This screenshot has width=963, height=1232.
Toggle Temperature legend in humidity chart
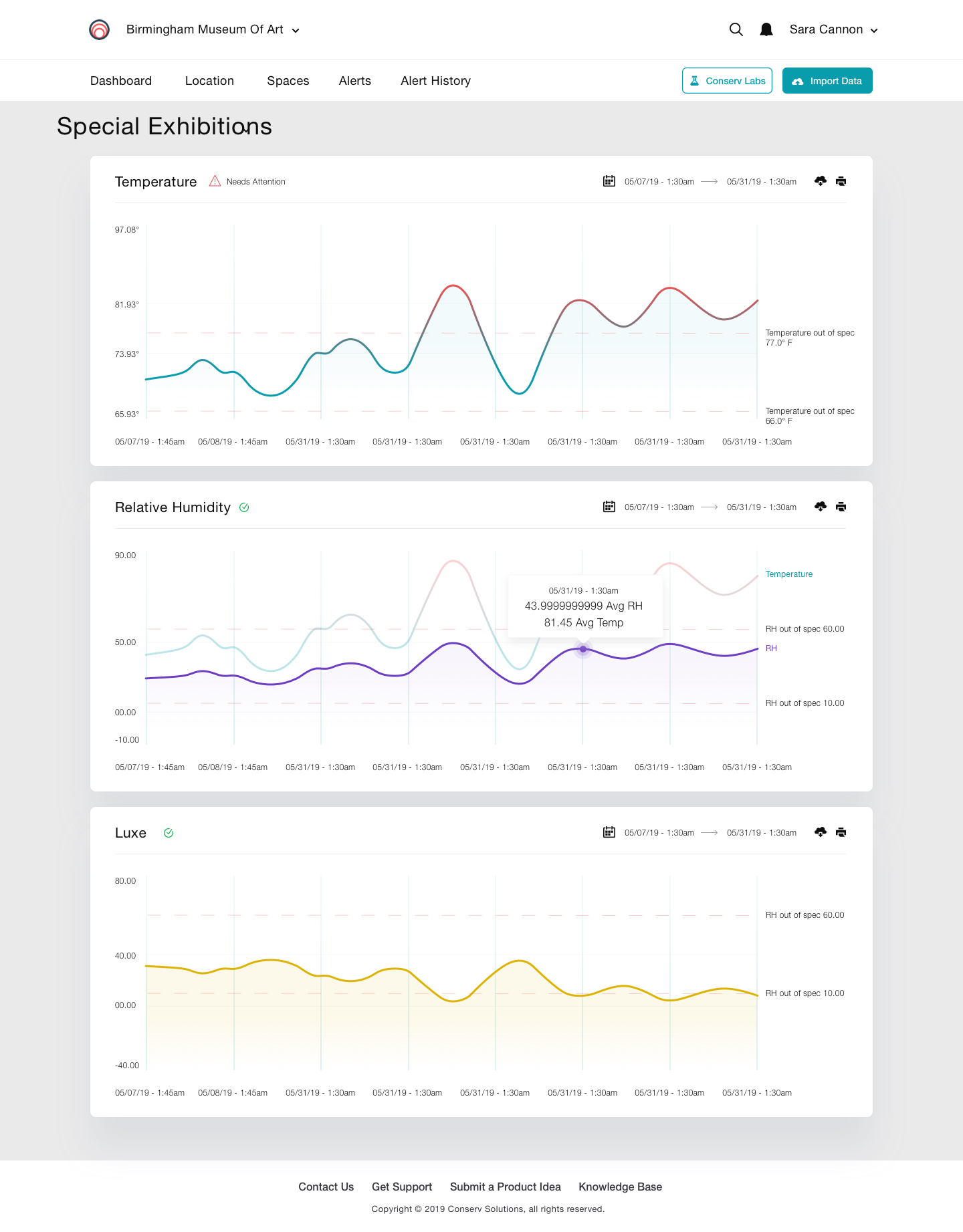[x=789, y=574]
